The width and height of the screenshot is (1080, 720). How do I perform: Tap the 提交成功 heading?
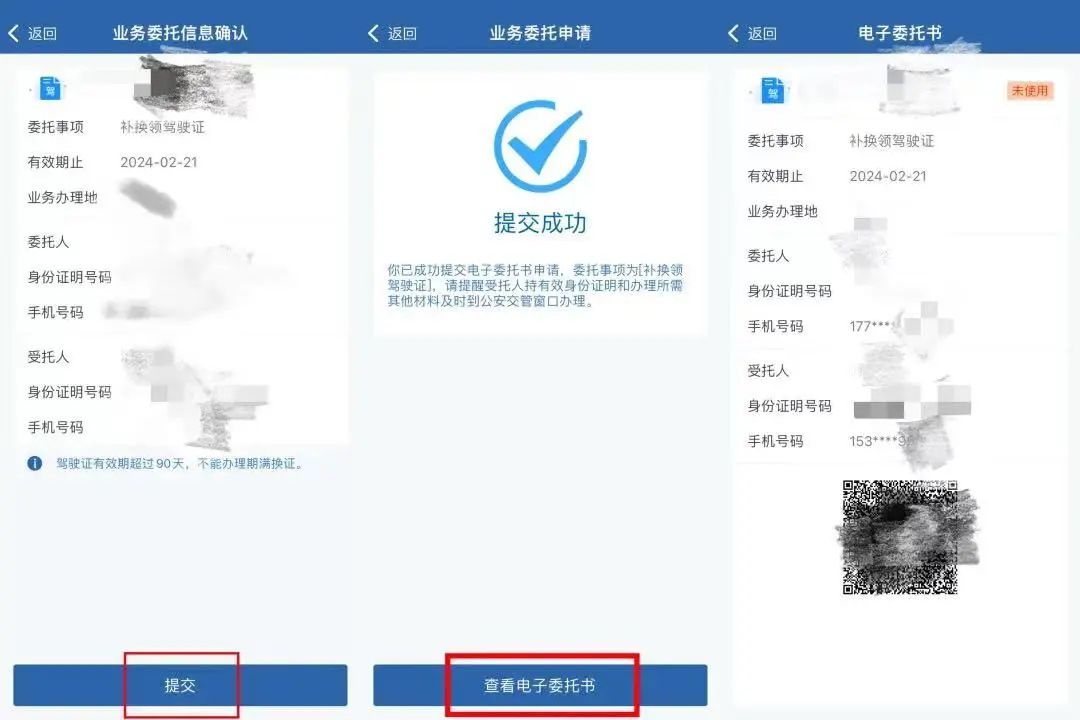tap(541, 223)
